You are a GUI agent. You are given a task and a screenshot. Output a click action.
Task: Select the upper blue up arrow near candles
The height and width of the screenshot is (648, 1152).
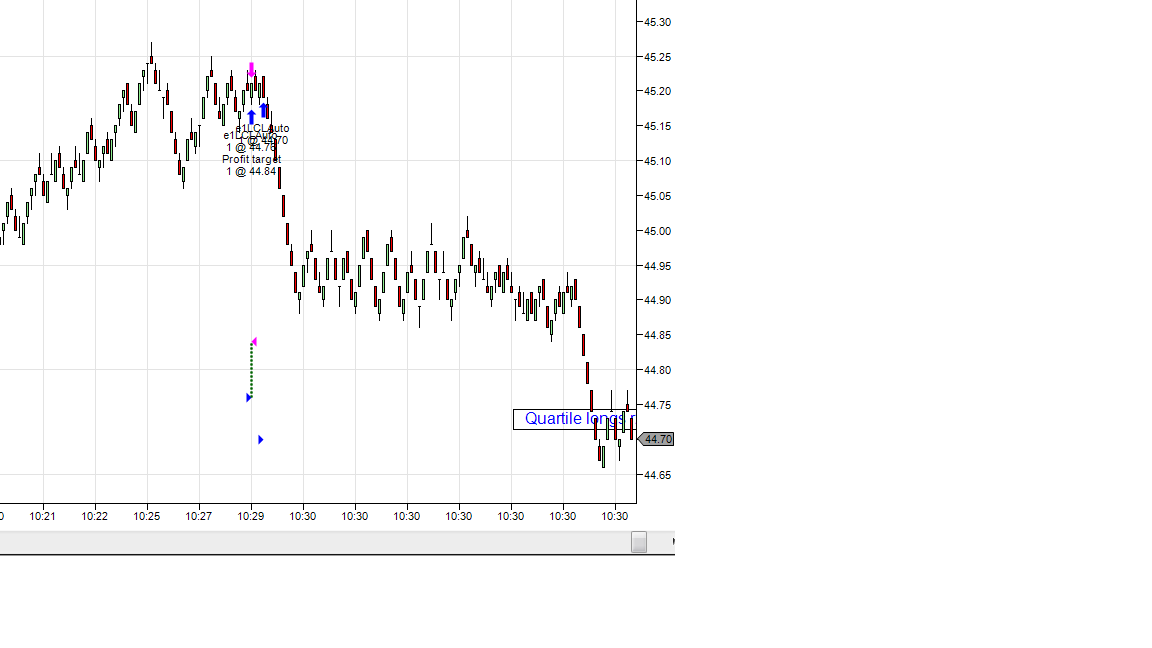pos(263,109)
